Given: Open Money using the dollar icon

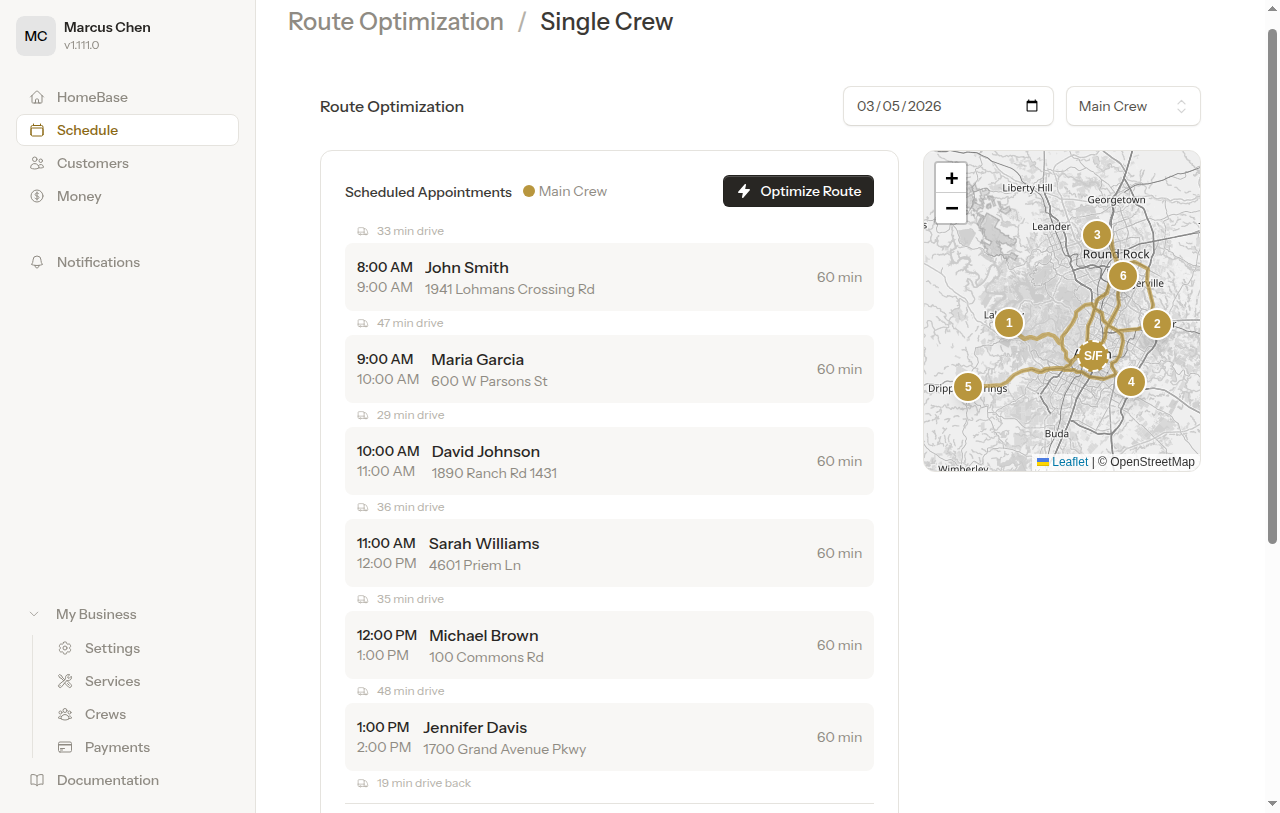Looking at the screenshot, I should (x=37, y=196).
